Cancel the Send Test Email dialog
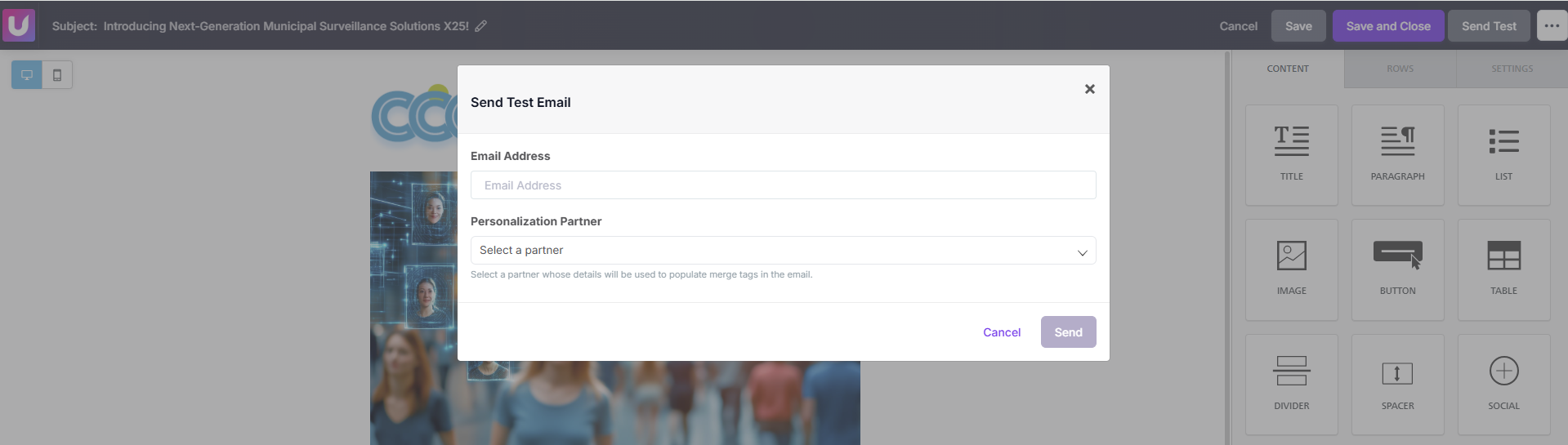 (x=1002, y=332)
